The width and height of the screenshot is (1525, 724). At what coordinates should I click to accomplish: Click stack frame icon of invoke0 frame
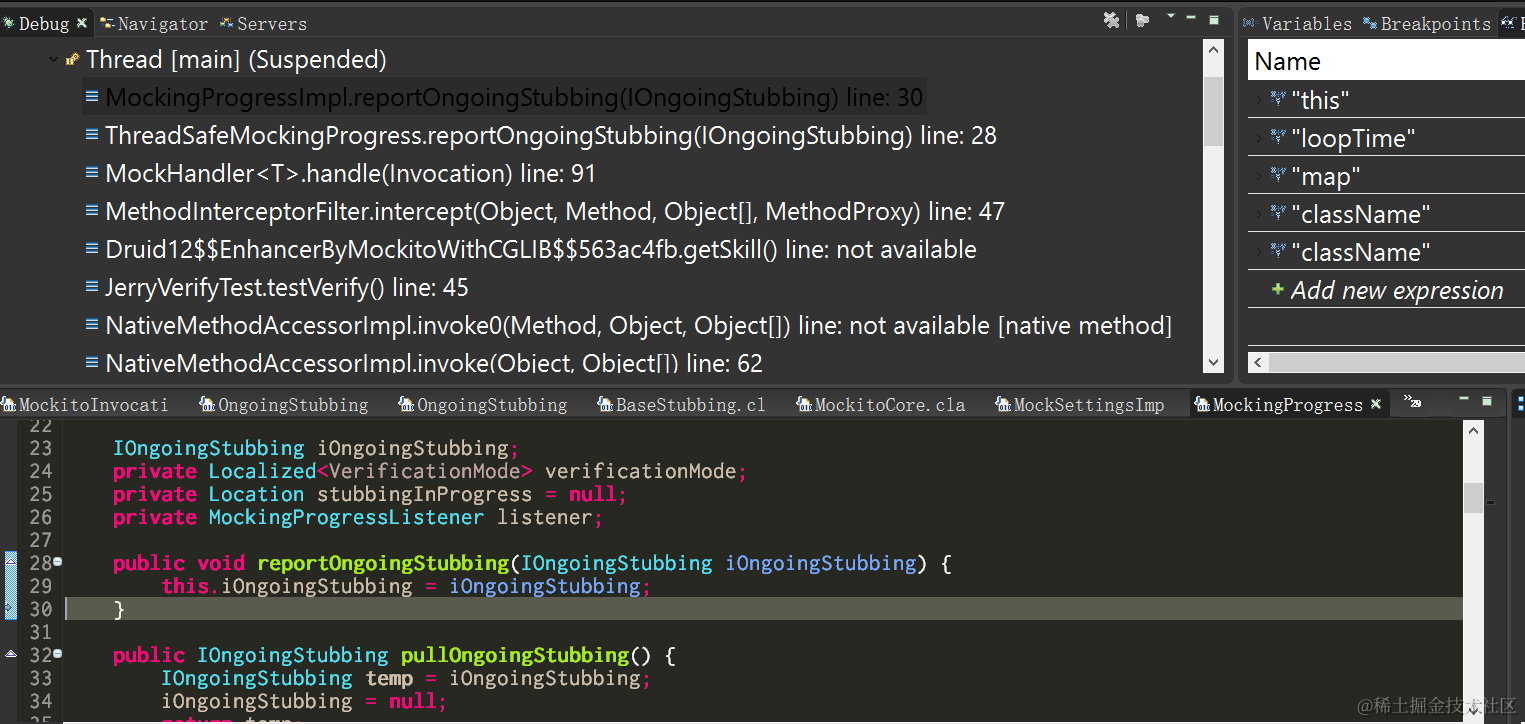pos(92,325)
